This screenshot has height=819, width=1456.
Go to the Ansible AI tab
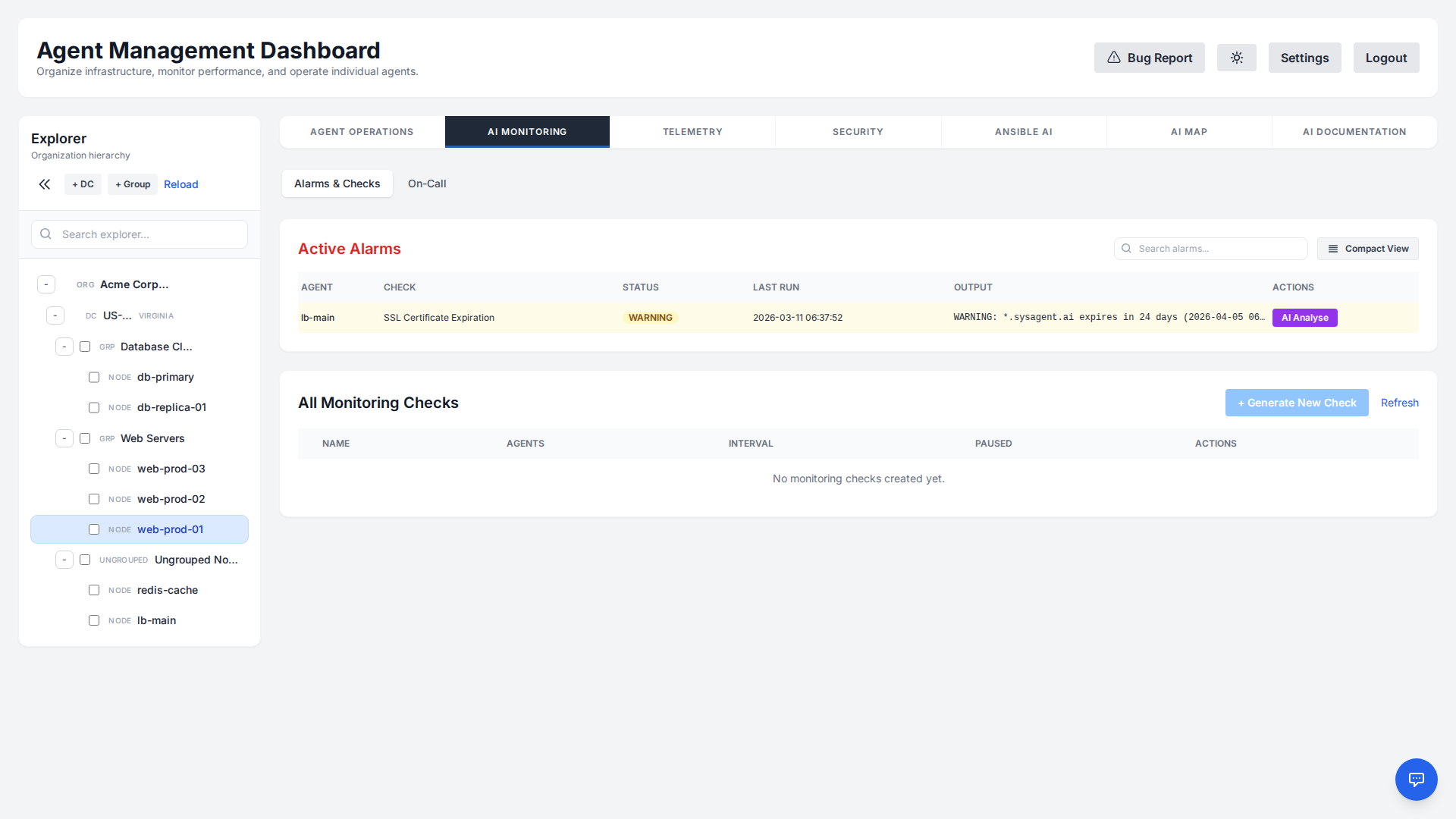click(1024, 132)
